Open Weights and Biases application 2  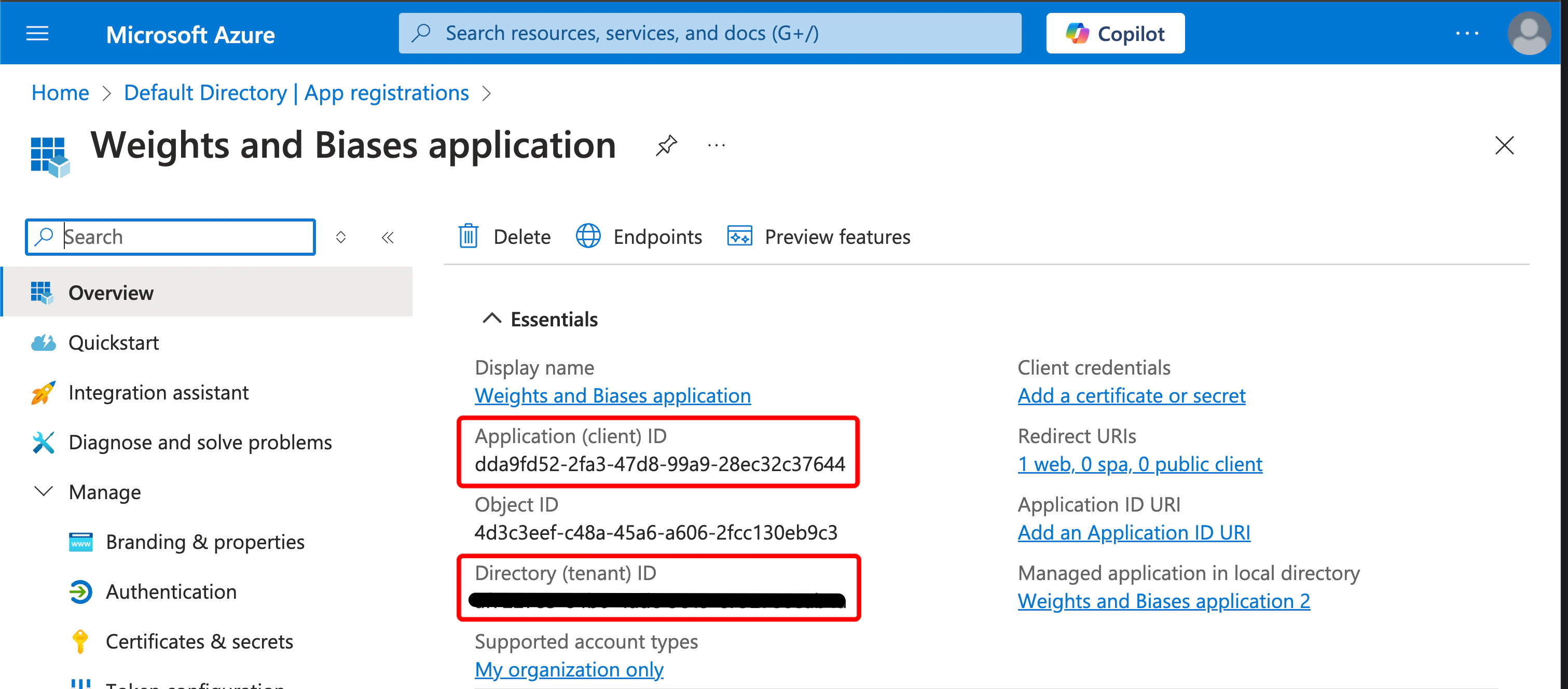point(1163,601)
